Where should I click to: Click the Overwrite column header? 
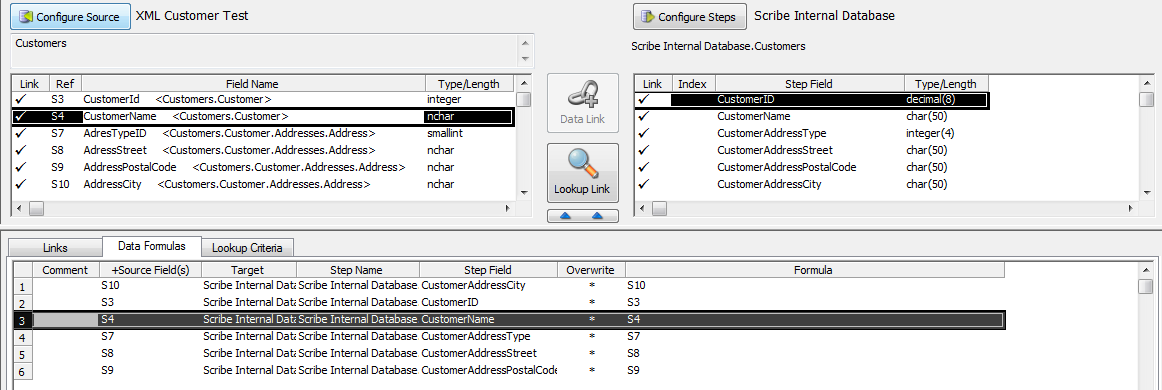tap(591, 270)
